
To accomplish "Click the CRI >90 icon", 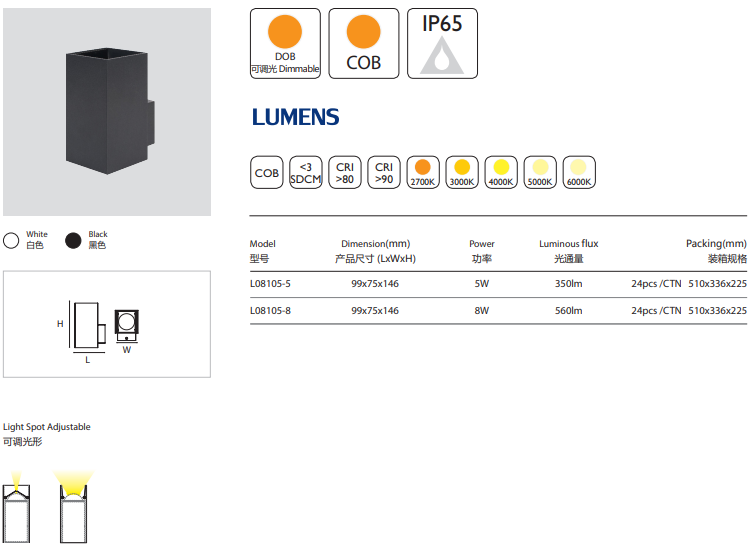I will 383,172.
